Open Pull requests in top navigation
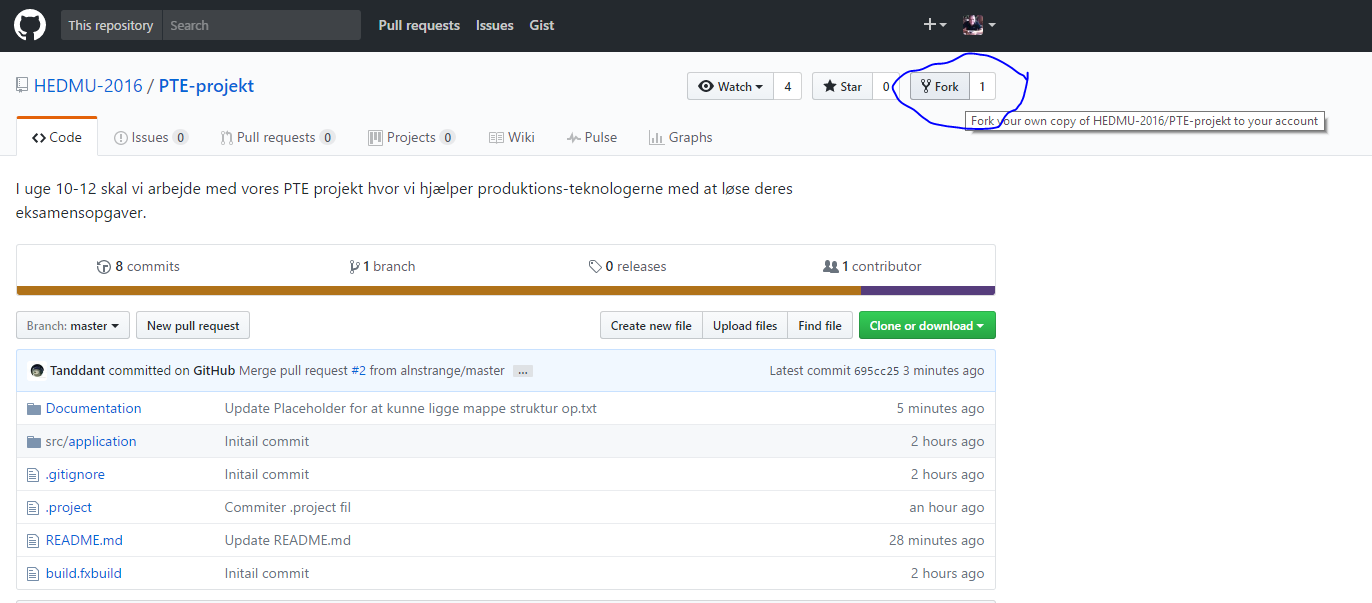This screenshot has height=603, width=1372. [419, 25]
